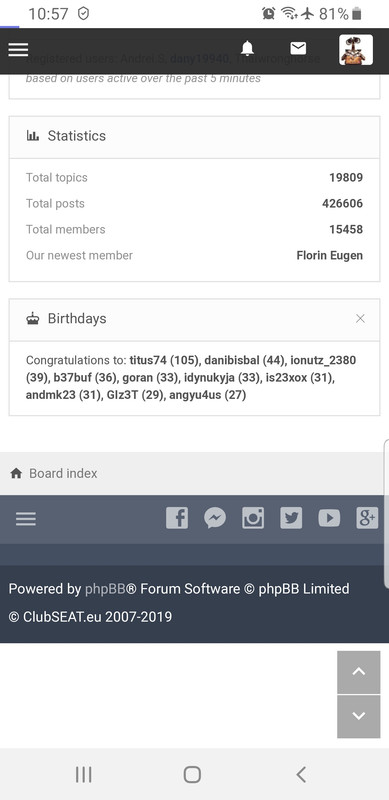Open the top hamburger menu
This screenshot has width=389, height=800.
pyautogui.click(x=18, y=49)
